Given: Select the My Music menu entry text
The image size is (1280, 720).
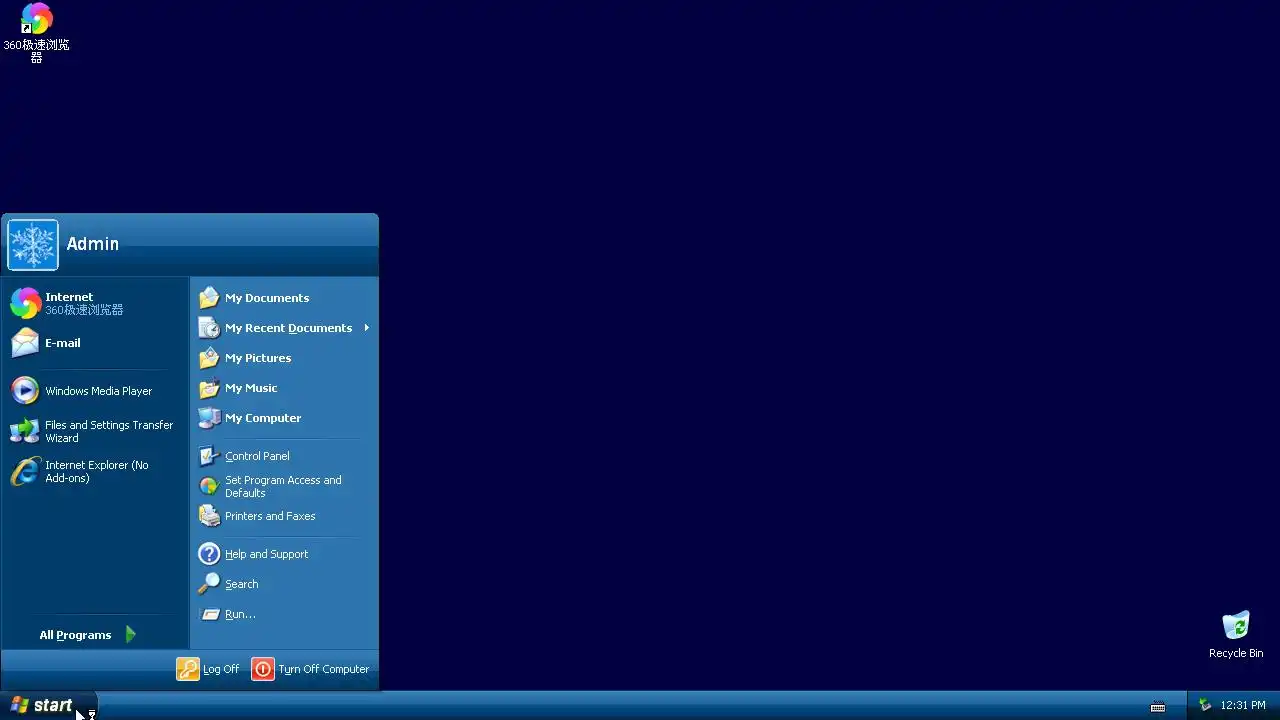Looking at the screenshot, I should click(251, 388).
